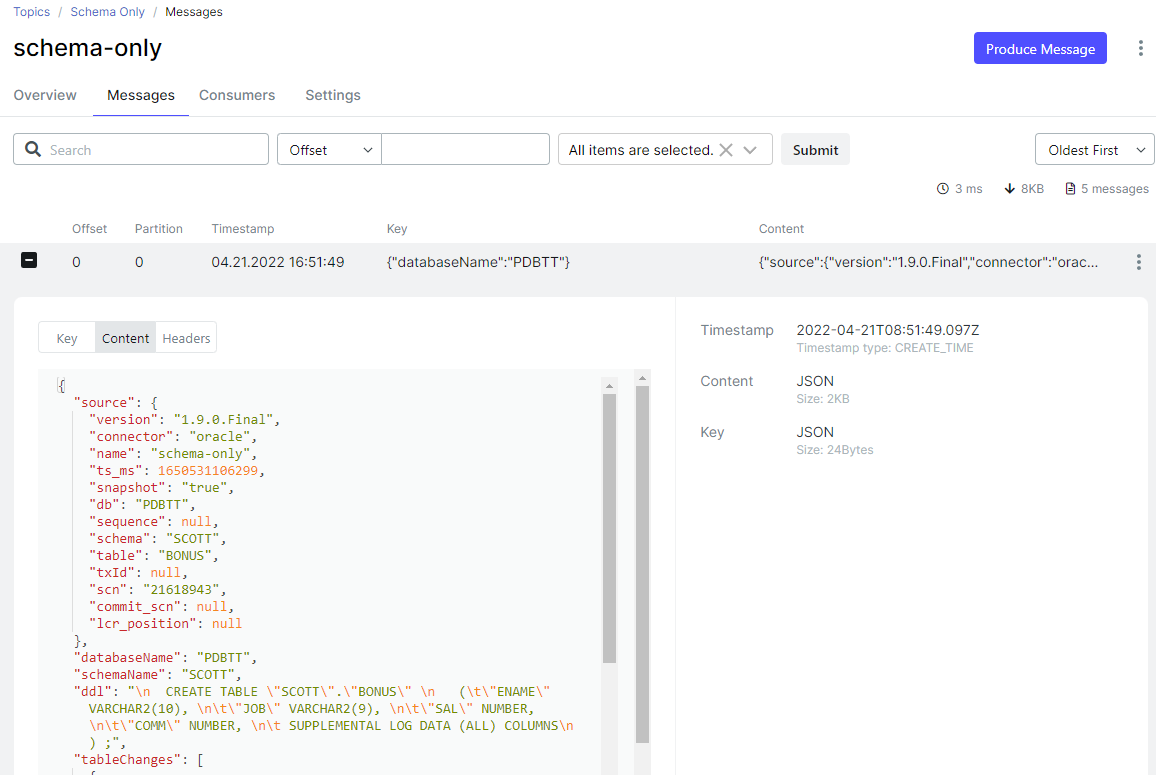Image resolution: width=1156 pixels, height=775 pixels.
Task: Open the Offset seek type dropdown
Action: [x=330, y=149]
